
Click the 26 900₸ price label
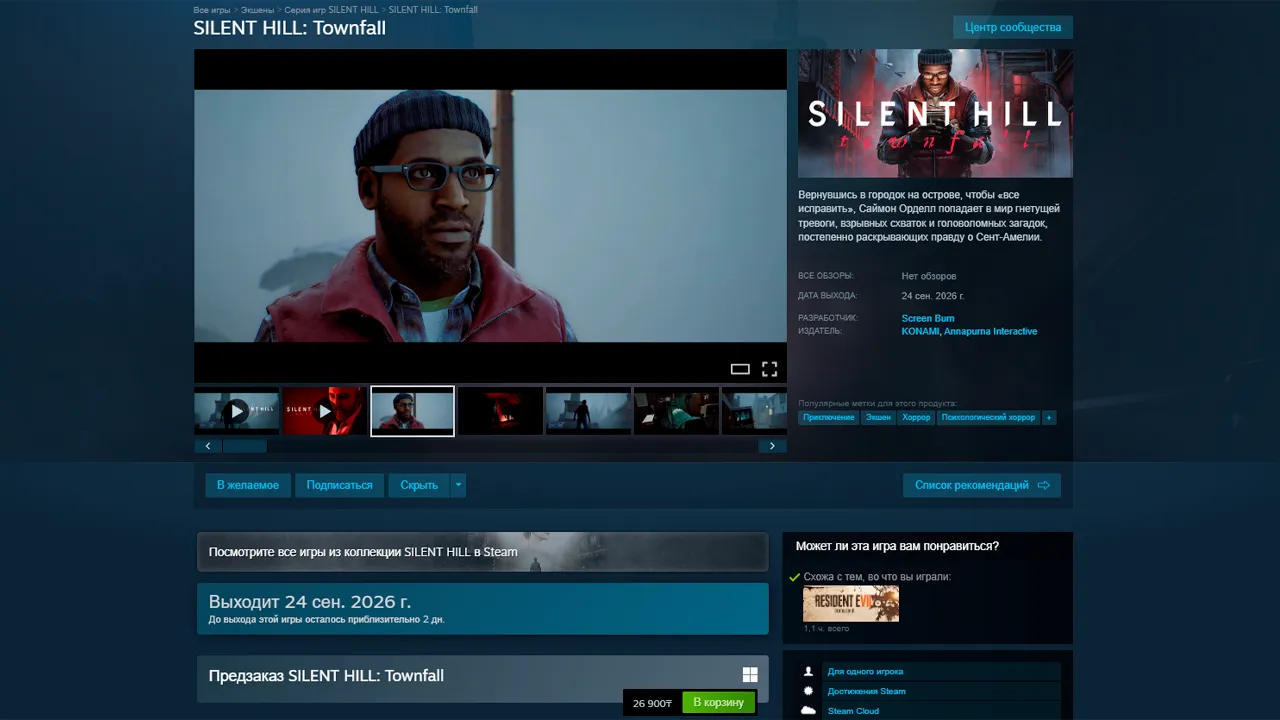652,703
